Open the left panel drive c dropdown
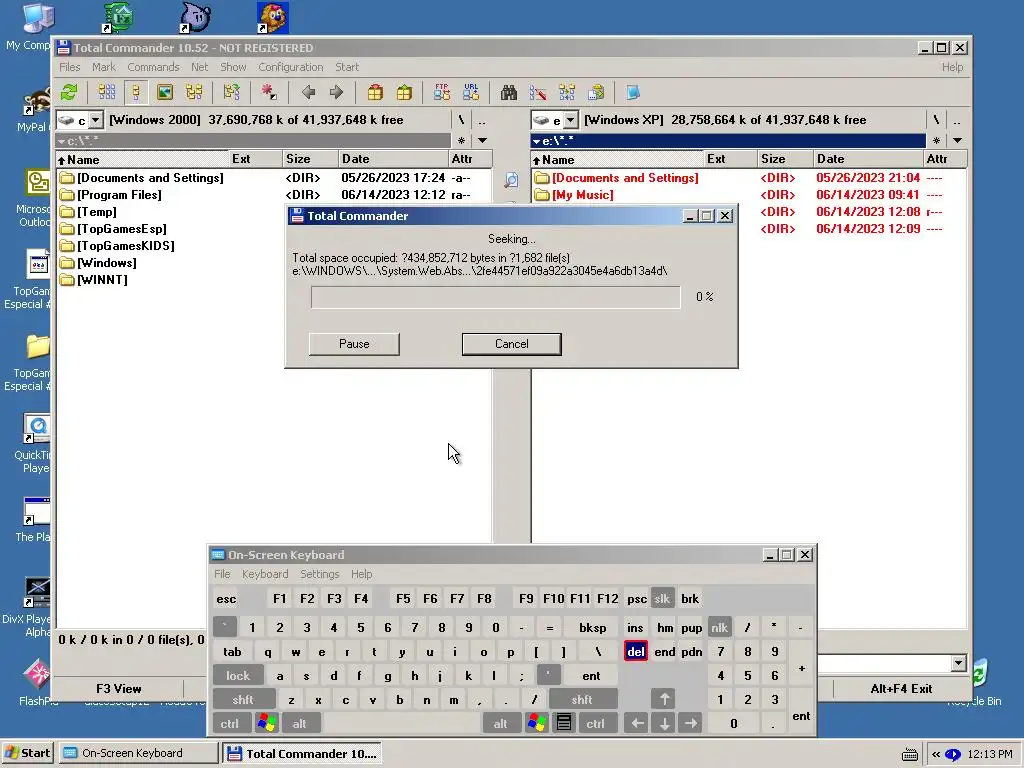 (x=96, y=120)
